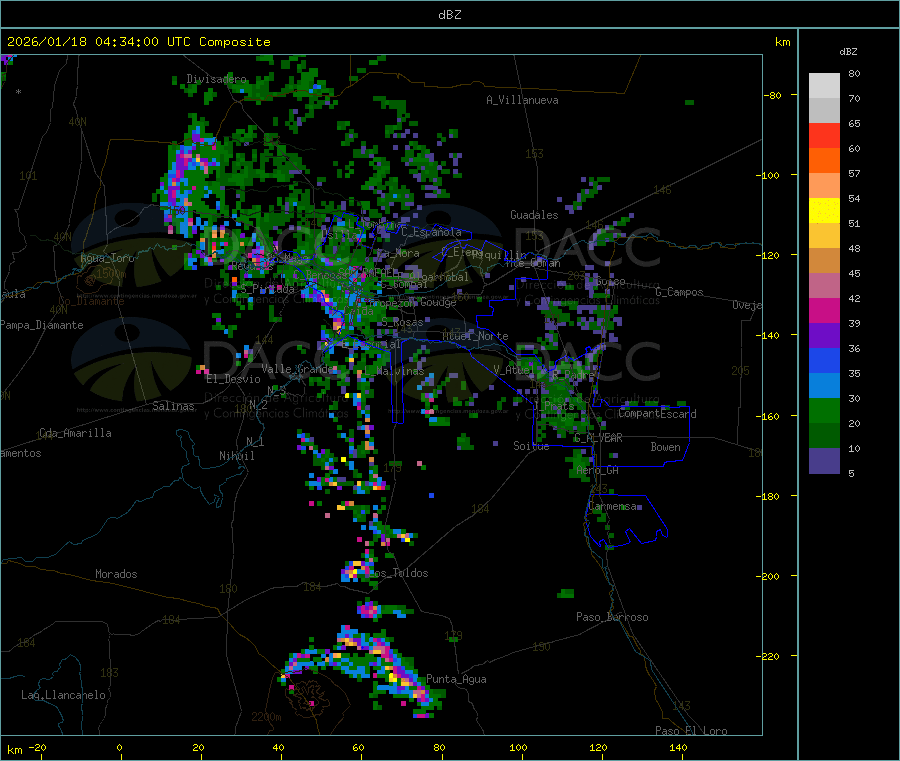
Task: Click the Lag.Llancanelo map label
Action: tap(64, 695)
